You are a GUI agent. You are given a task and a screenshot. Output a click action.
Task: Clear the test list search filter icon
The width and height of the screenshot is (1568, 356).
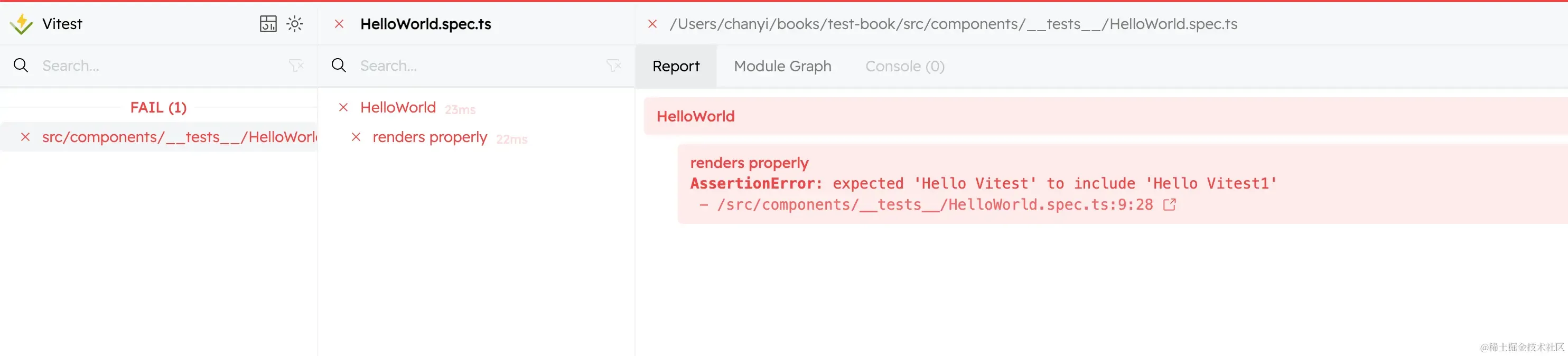pos(614,65)
